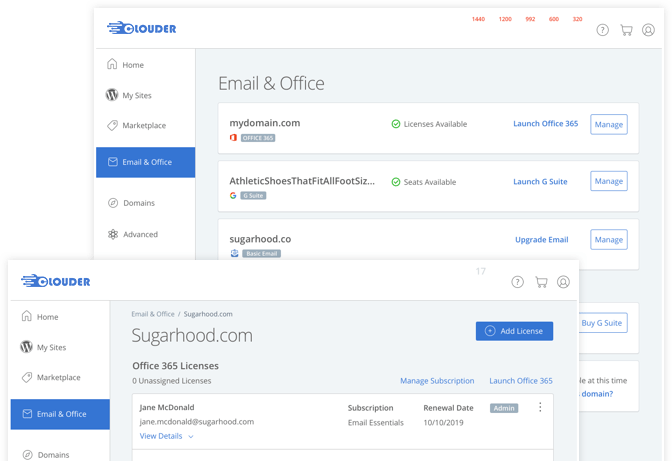Click the Clouder logo in the front window
The height and width of the screenshot is (461, 672).
(56, 282)
